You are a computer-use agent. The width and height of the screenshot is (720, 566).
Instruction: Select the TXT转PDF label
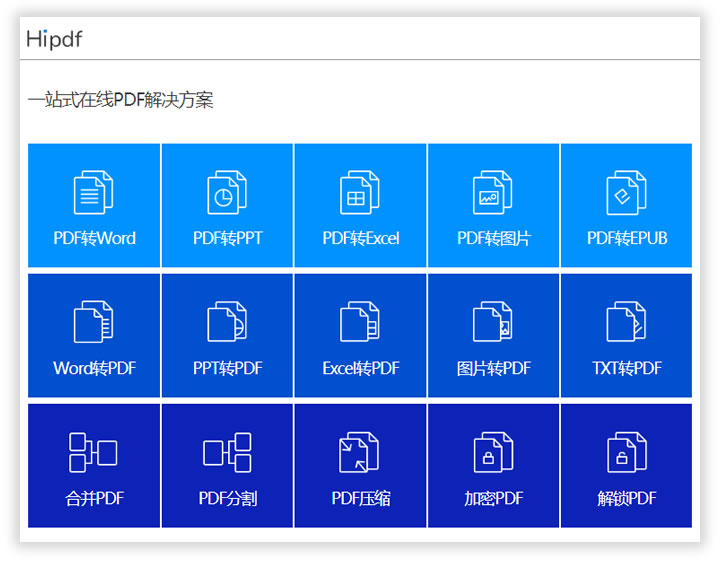pos(627,368)
